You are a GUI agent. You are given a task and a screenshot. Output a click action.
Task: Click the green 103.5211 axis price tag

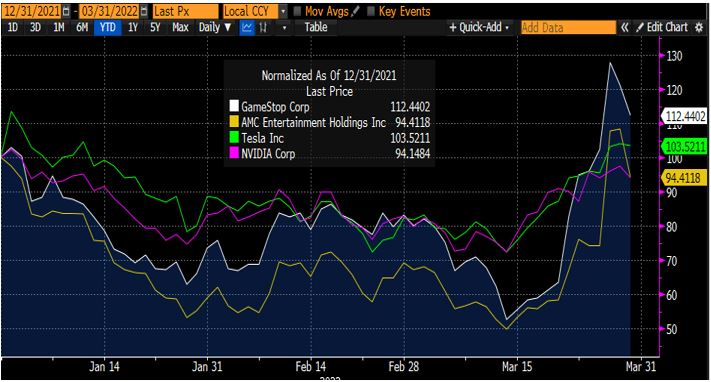pyautogui.click(x=685, y=147)
